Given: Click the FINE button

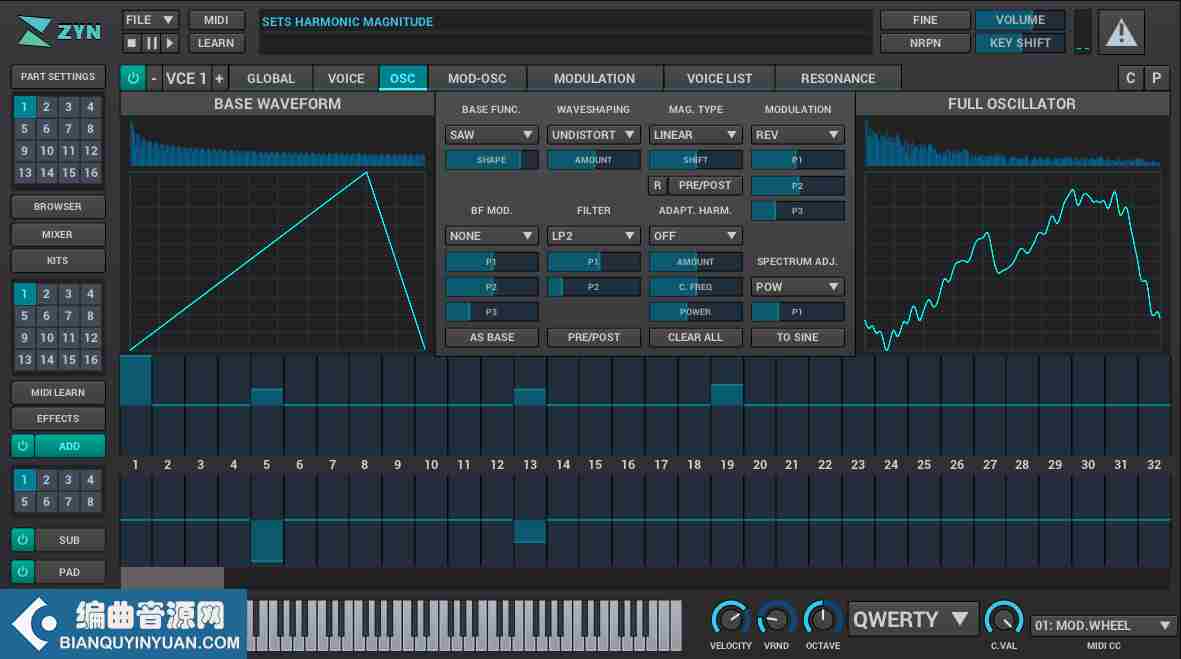Looking at the screenshot, I should [925, 20].
